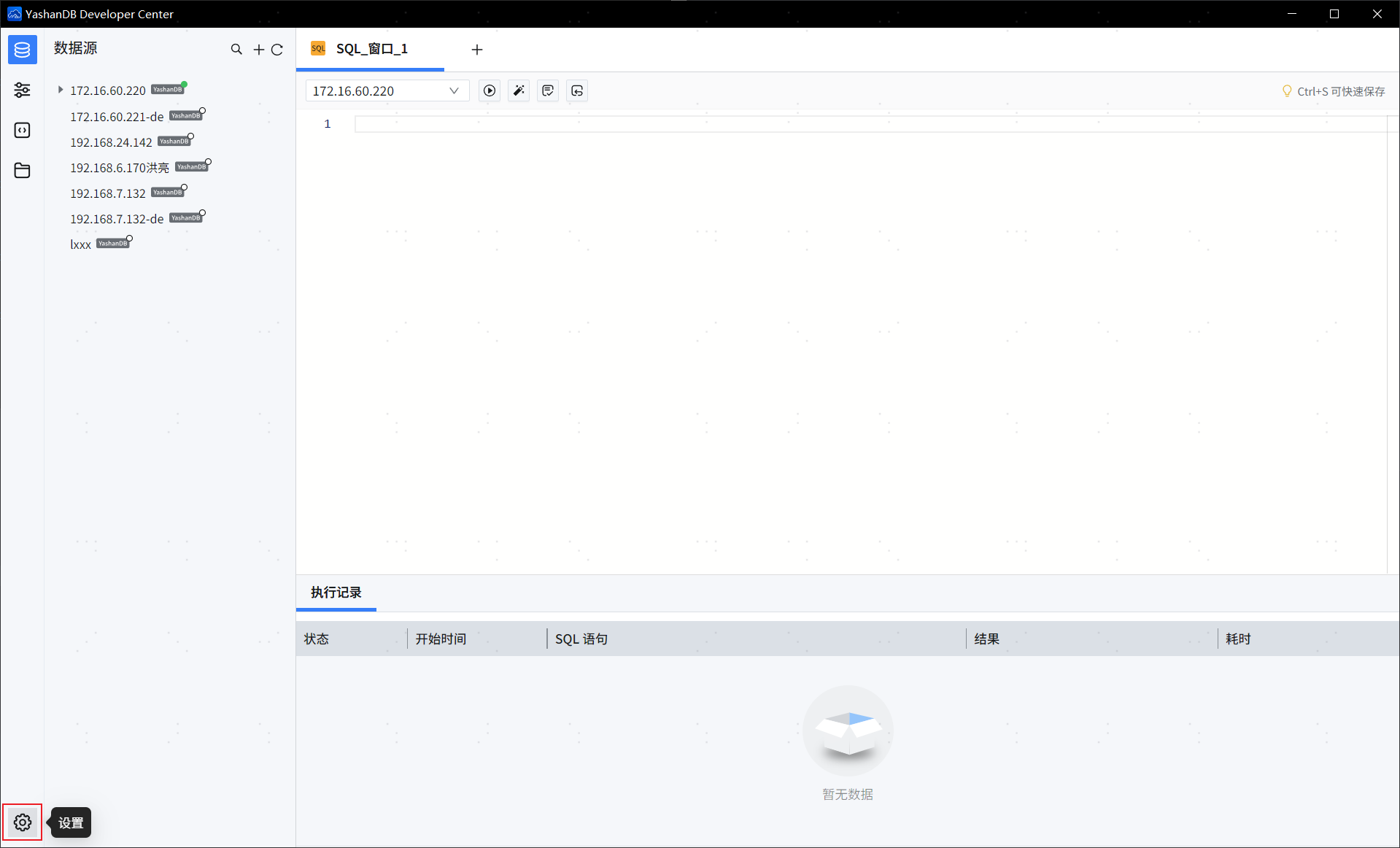Viewport: 1400px width, 848px height.
Task: Select data source 192.168.24.142
Action: point(111,142)
